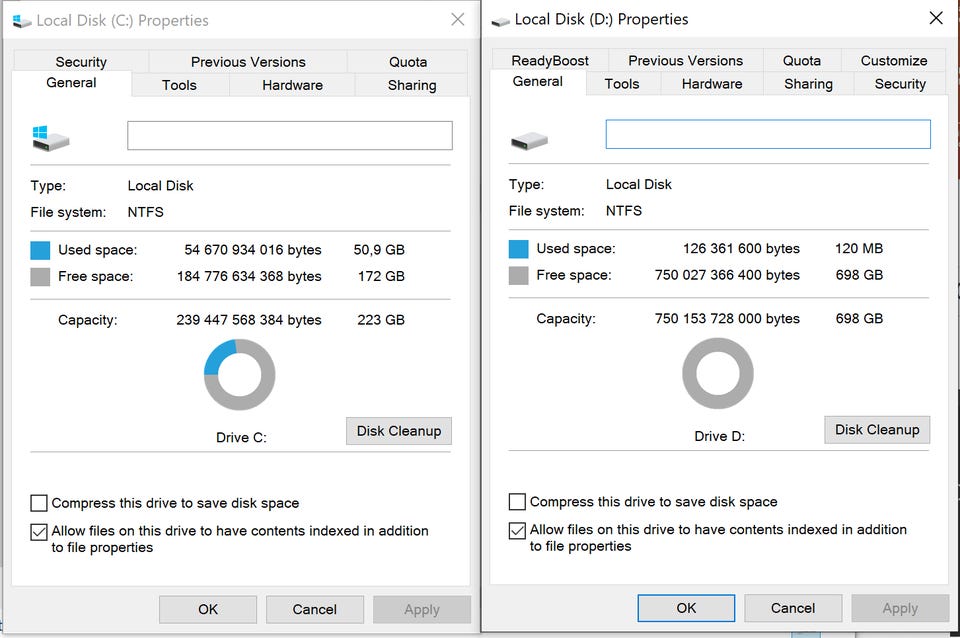
Task: Enable compress drive option for drive D
Action: 517,502
